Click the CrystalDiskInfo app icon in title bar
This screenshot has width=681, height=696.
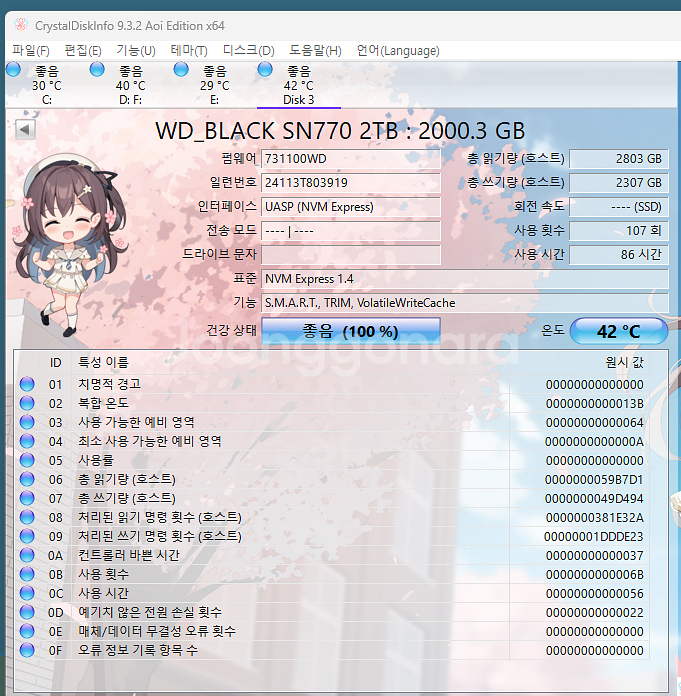(20, 25)
